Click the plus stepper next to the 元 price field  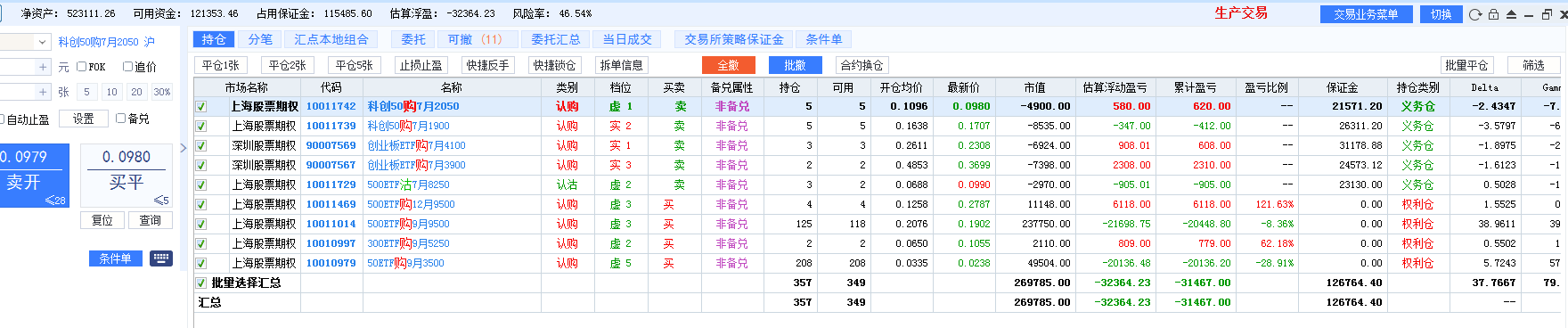pyautogui.click(x=43, y=67)
